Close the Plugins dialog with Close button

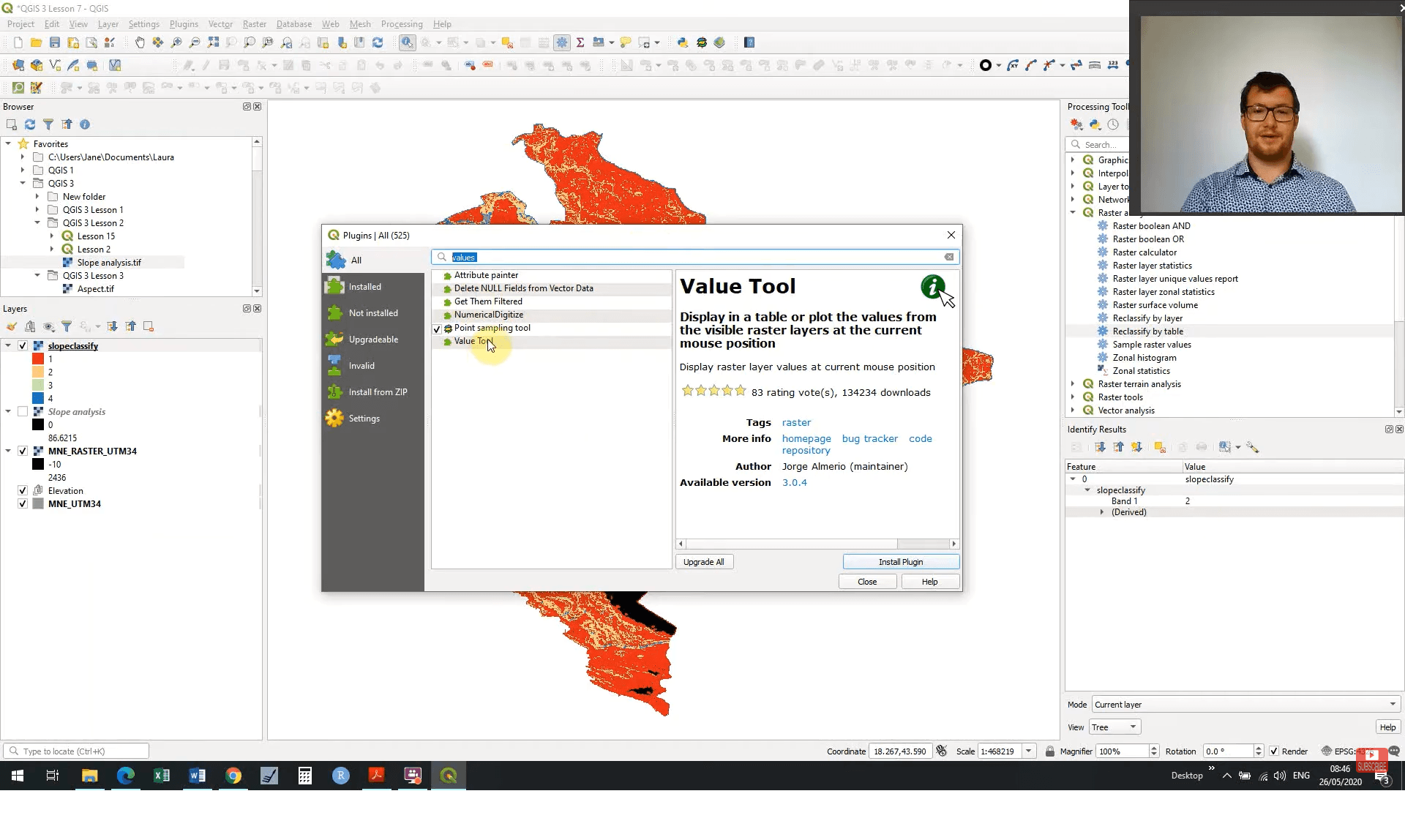pos(867,582)
